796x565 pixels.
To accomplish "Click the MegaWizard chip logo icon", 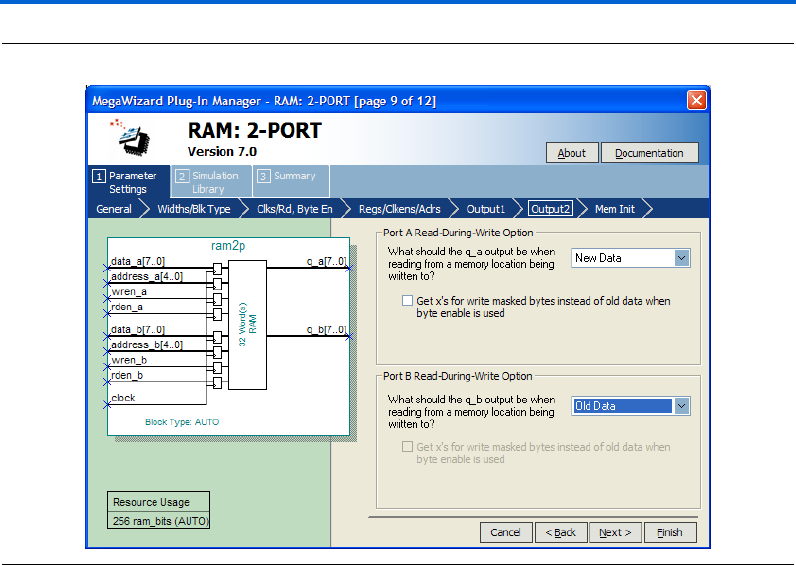I will coord(130,137).
